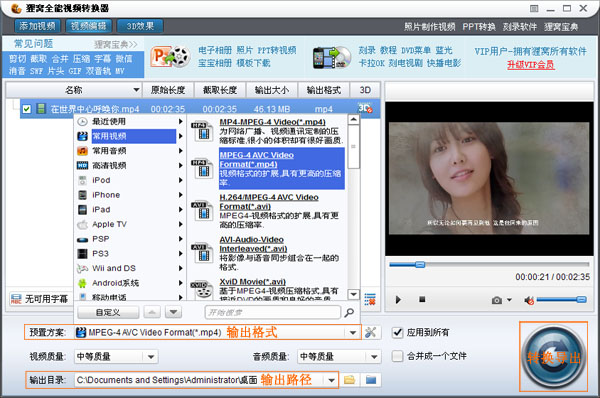This screenshot has width=600, height=398.
Task: Click the Apple TV icon
Action: [82, 225]
